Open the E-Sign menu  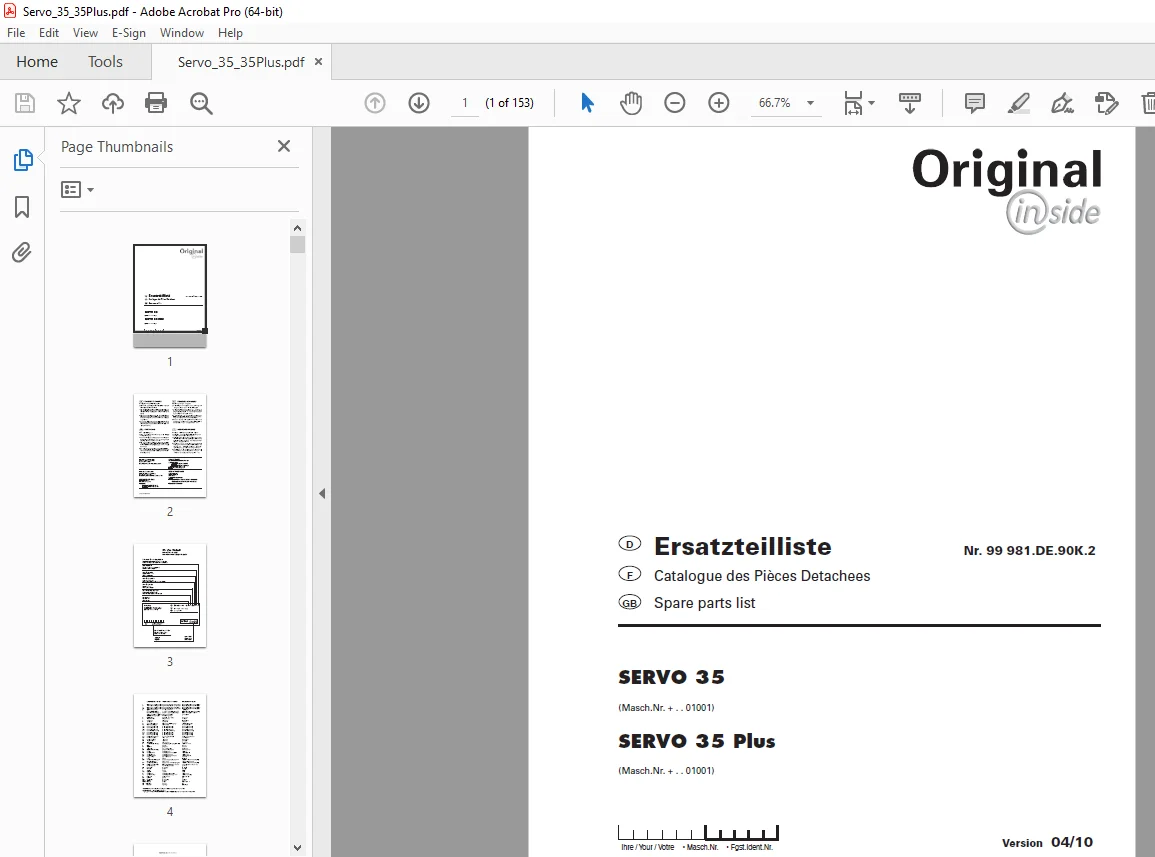click(x=129, y=33)
